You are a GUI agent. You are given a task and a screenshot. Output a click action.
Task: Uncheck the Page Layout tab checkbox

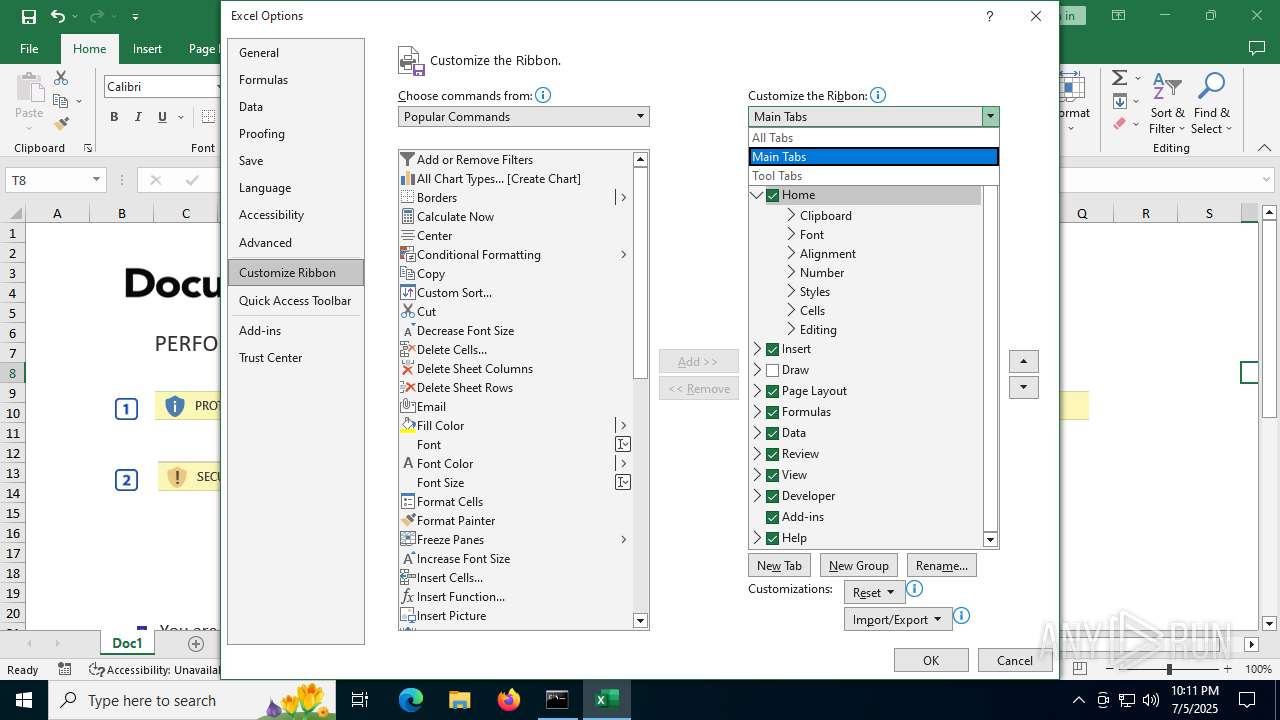click(x=772, y=391)
